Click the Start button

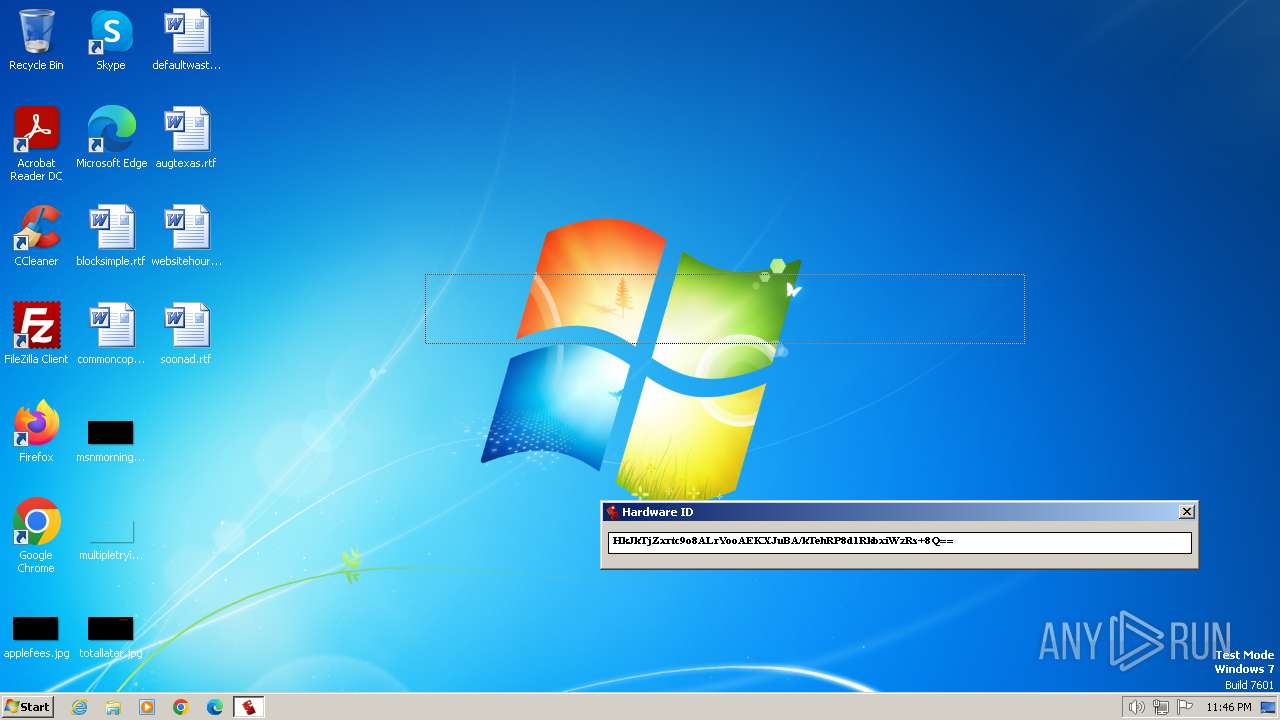point(27,707)
